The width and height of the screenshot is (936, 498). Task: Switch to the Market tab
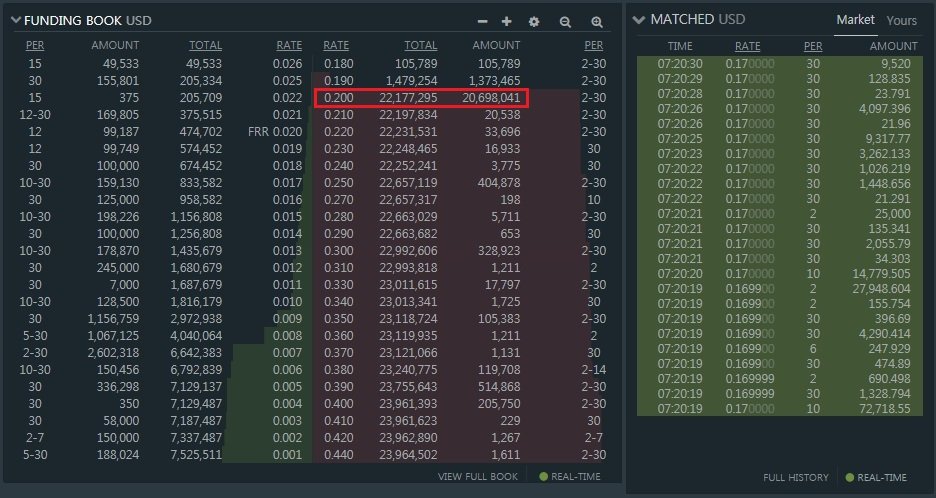coord(855,20)
